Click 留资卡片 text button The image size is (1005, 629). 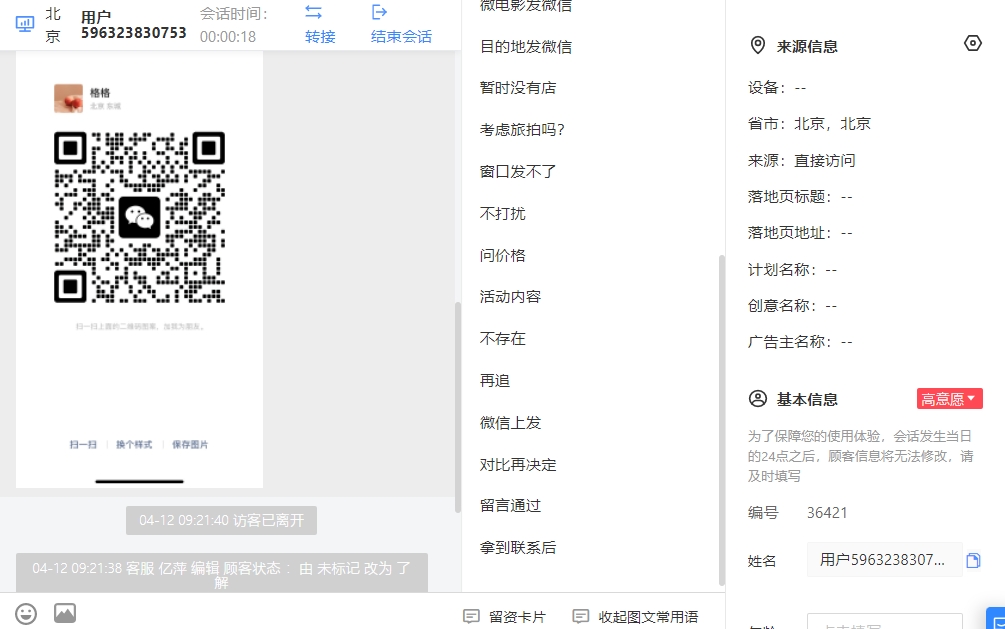pos(517,617)
